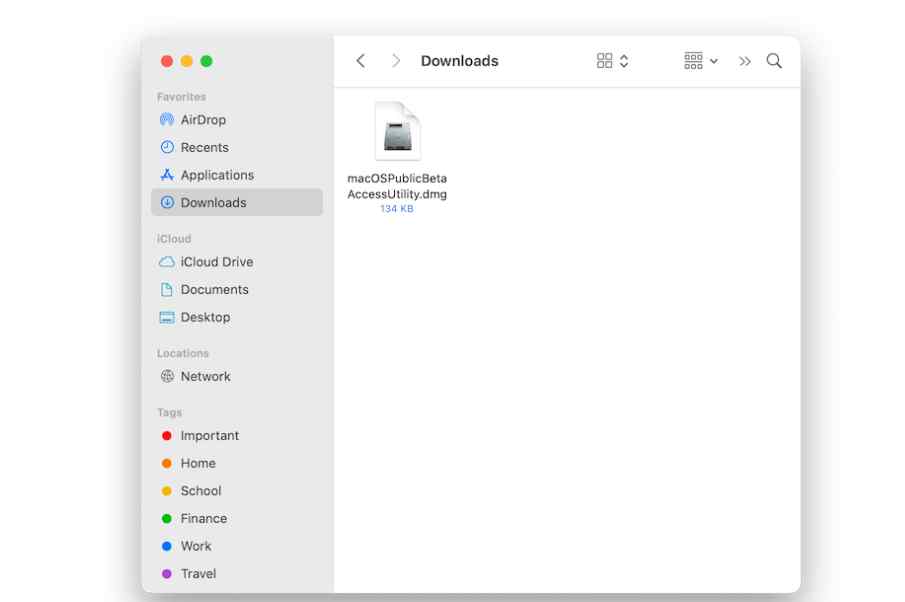Viewport: 905px width, 602px height.
Task: Select the purple Travel tag dot
Action: (x=167, y=574)
